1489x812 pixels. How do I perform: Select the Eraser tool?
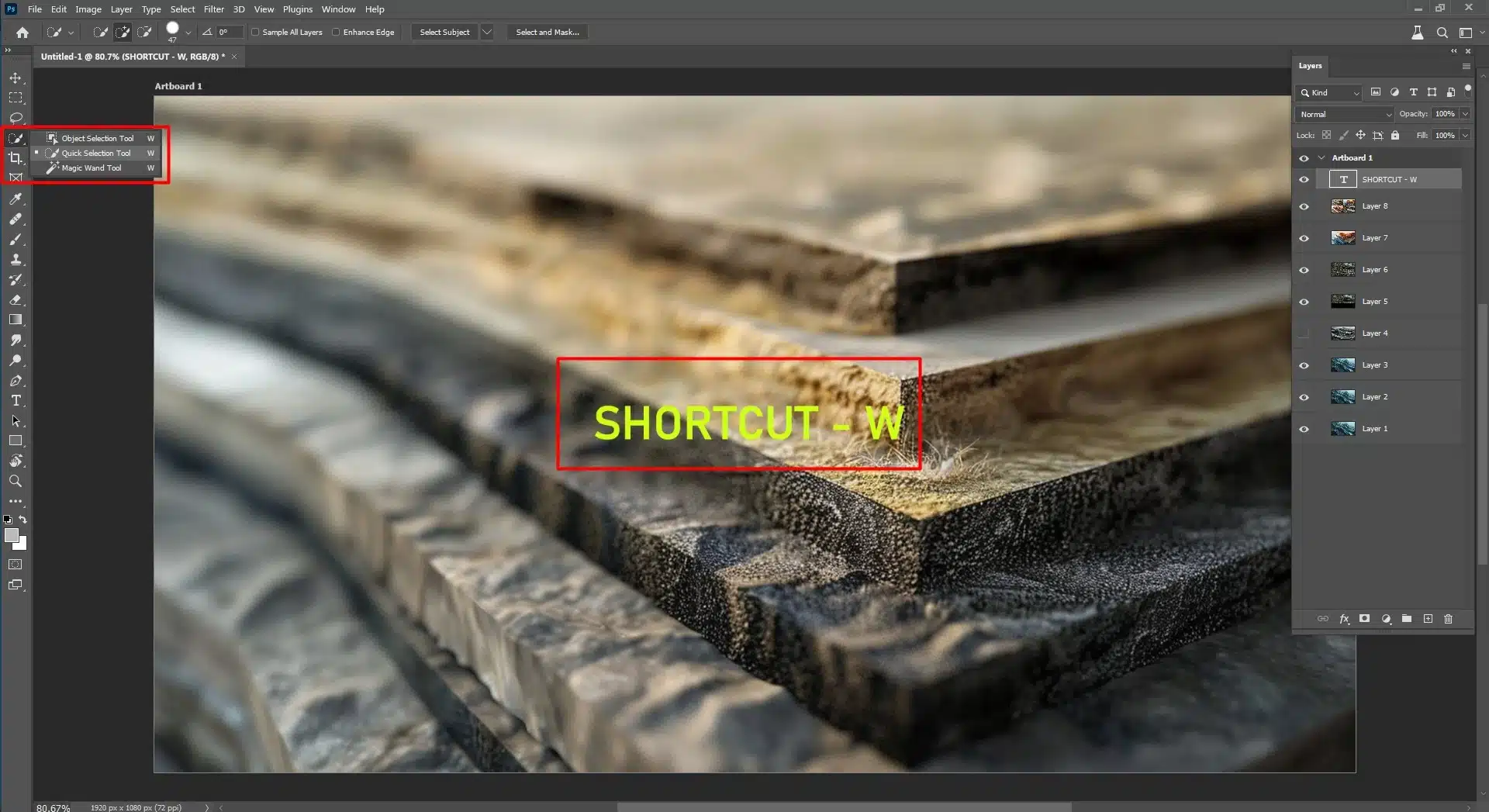[16, 300]
